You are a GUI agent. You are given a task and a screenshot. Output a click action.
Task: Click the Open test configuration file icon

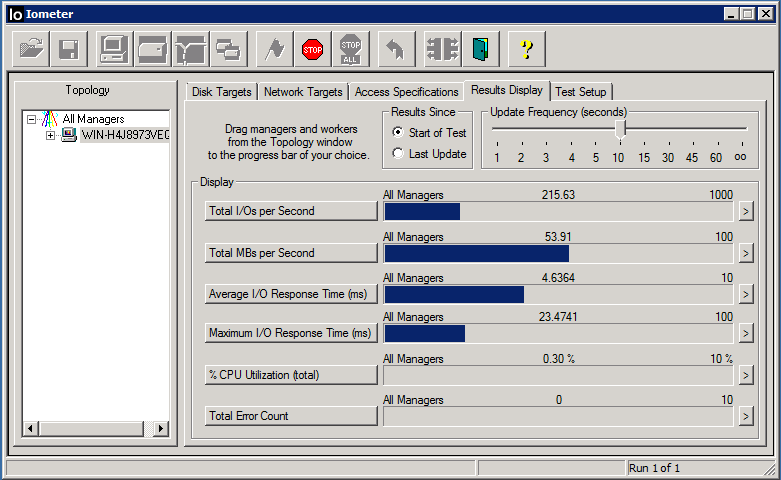[32, 48]
